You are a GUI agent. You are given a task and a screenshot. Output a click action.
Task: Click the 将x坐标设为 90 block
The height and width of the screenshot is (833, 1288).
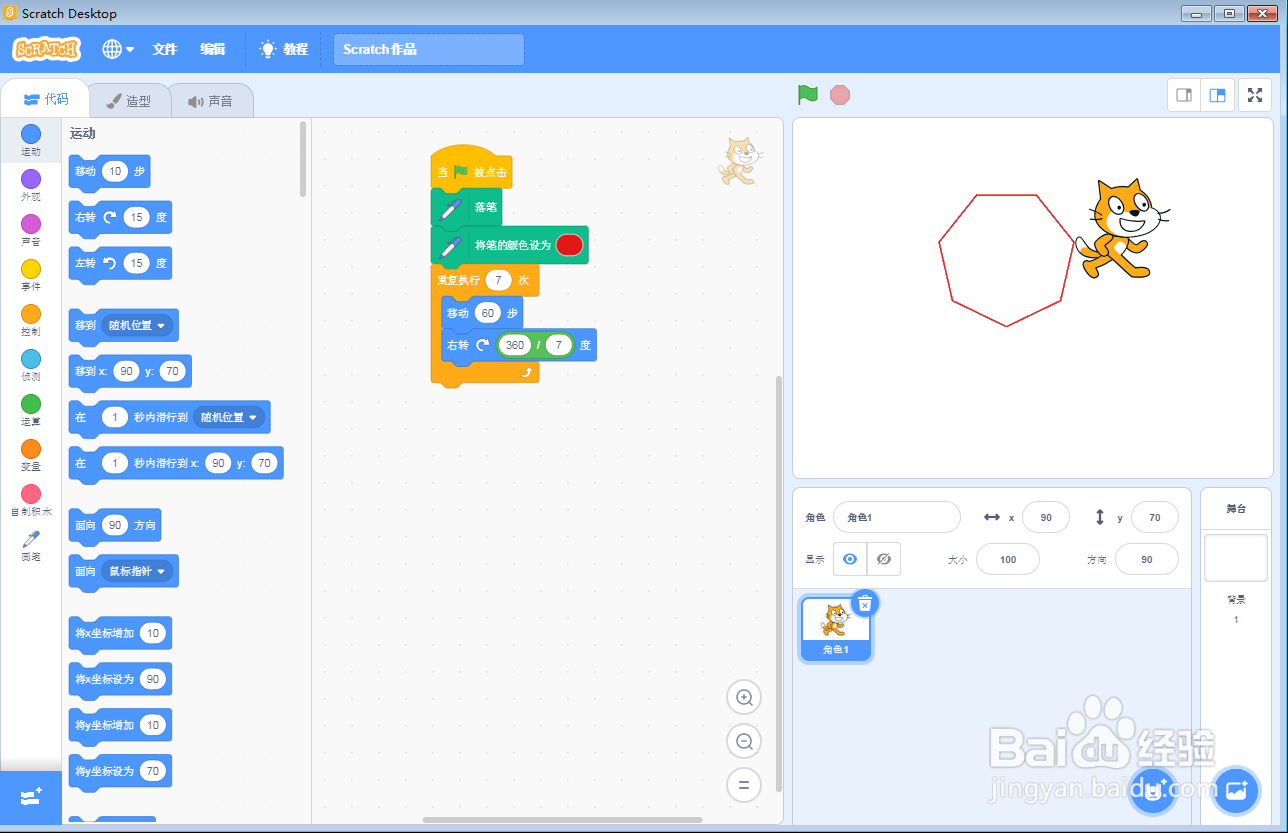tap(120, 679)
